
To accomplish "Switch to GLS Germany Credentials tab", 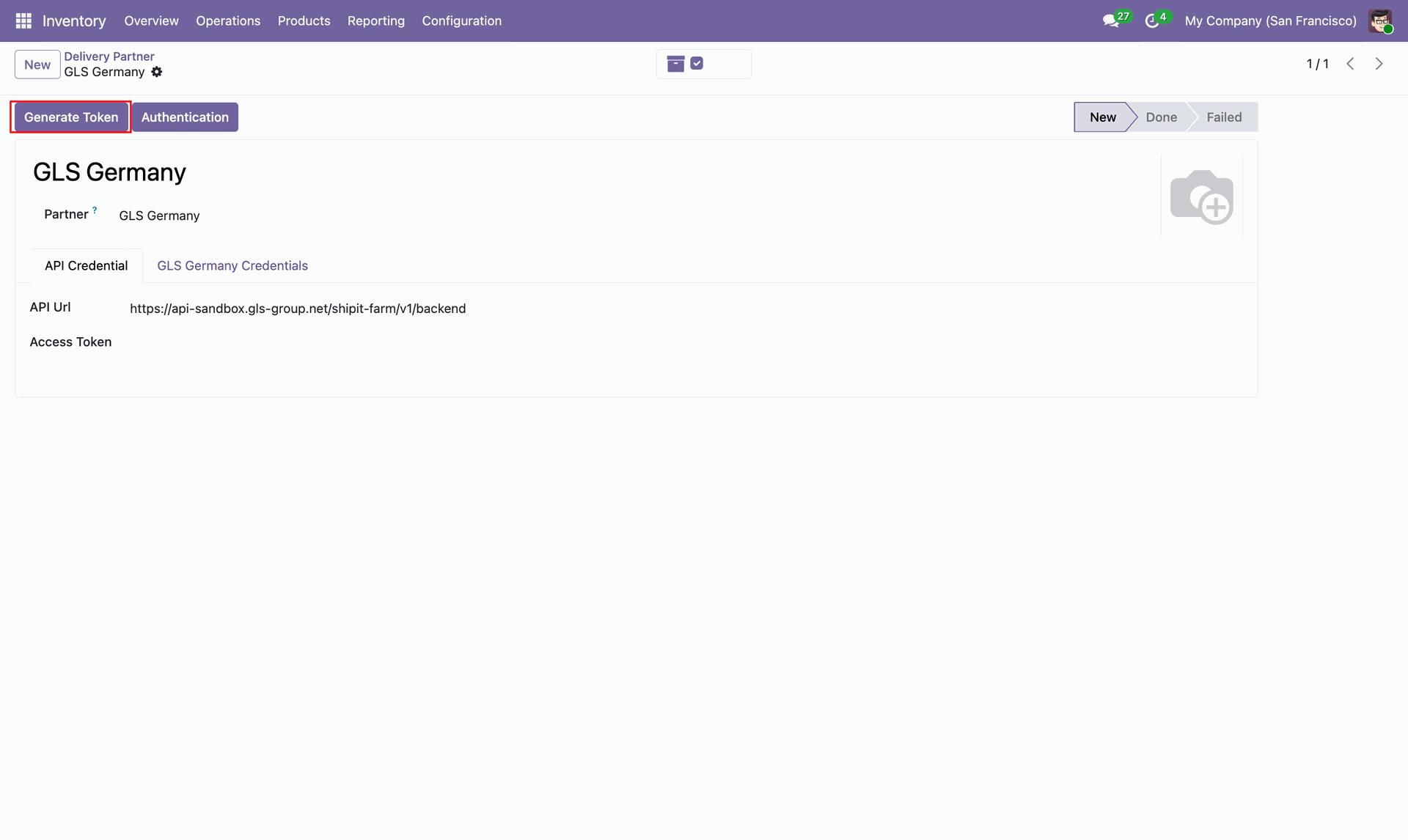I will pyautogui.click(x=232, y=266).
